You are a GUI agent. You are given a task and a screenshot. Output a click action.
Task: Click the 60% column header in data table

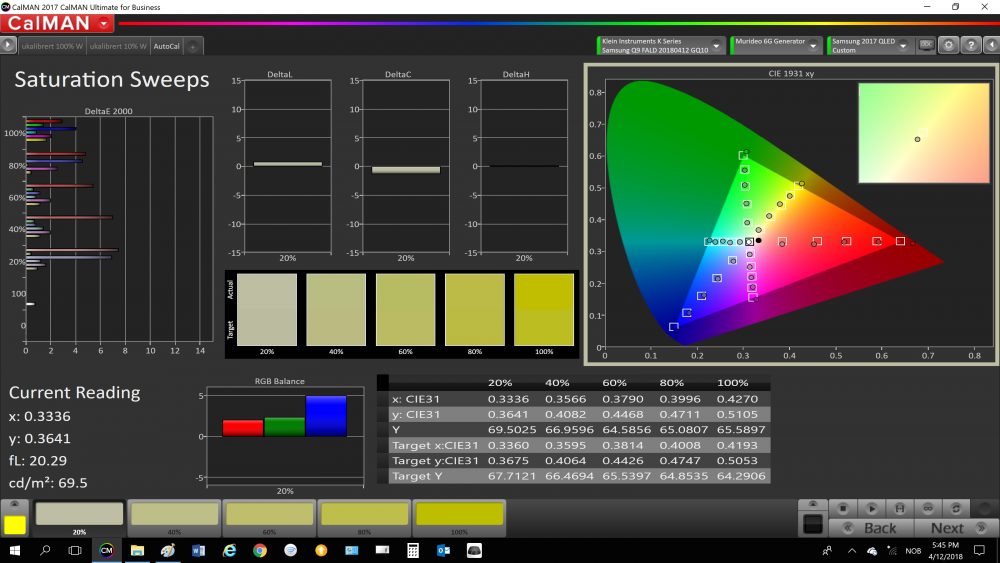[614, 383]
